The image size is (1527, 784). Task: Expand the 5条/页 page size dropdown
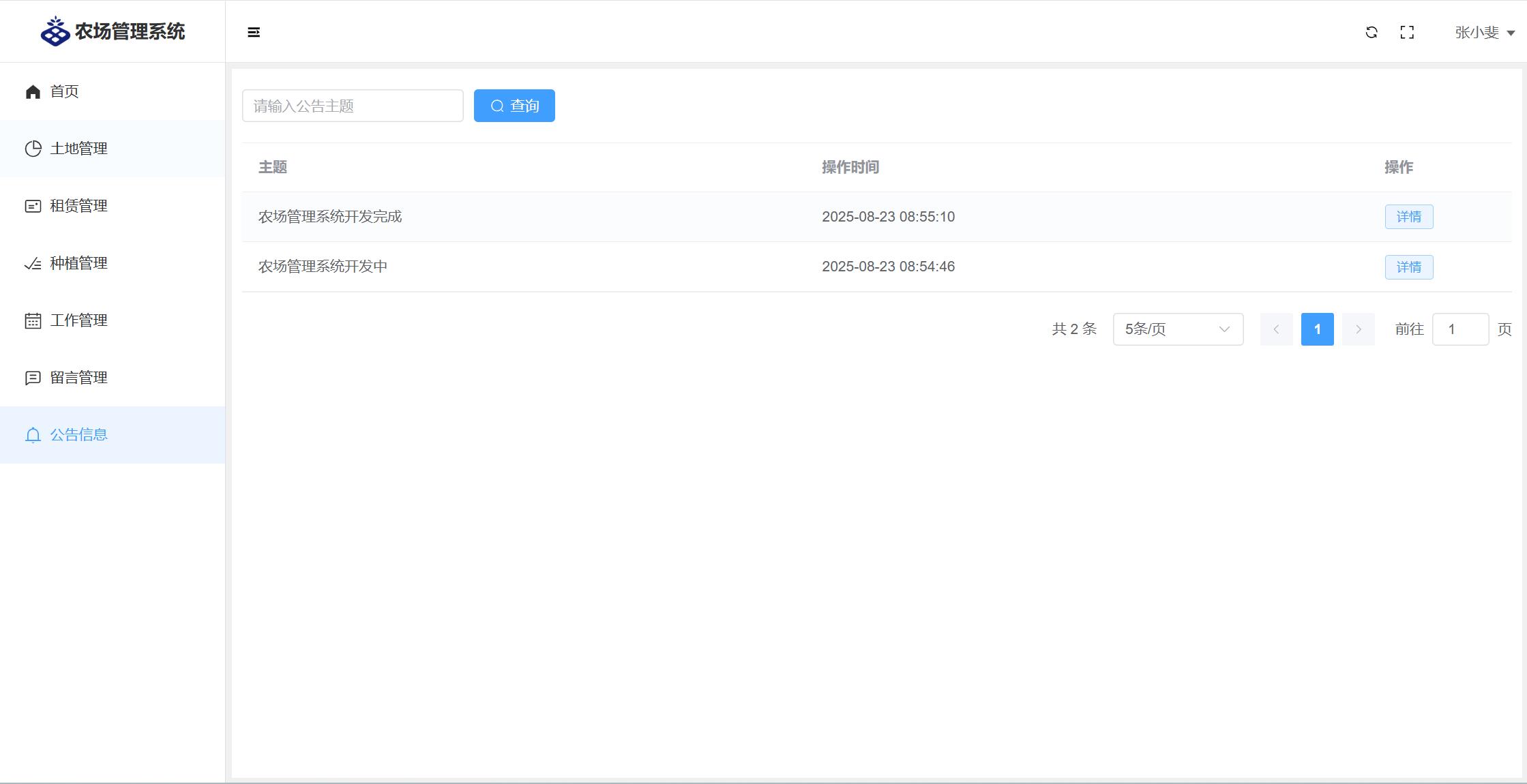click(x=1178, y=329)
